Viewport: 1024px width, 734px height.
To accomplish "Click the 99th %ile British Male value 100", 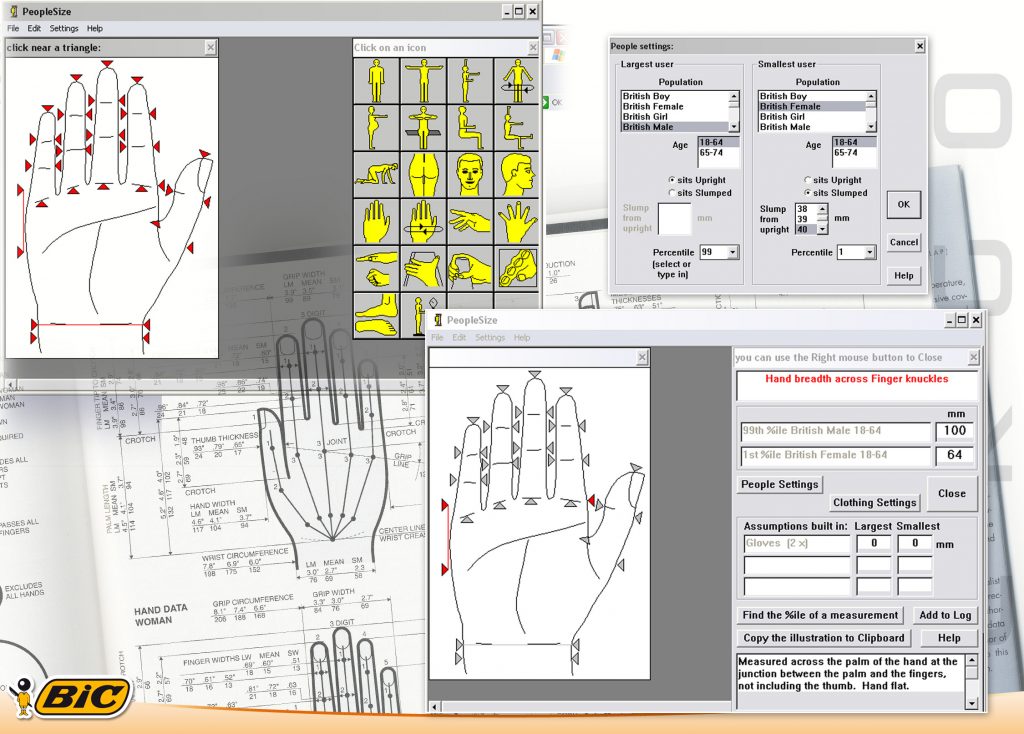I will [x=954, y=430].
